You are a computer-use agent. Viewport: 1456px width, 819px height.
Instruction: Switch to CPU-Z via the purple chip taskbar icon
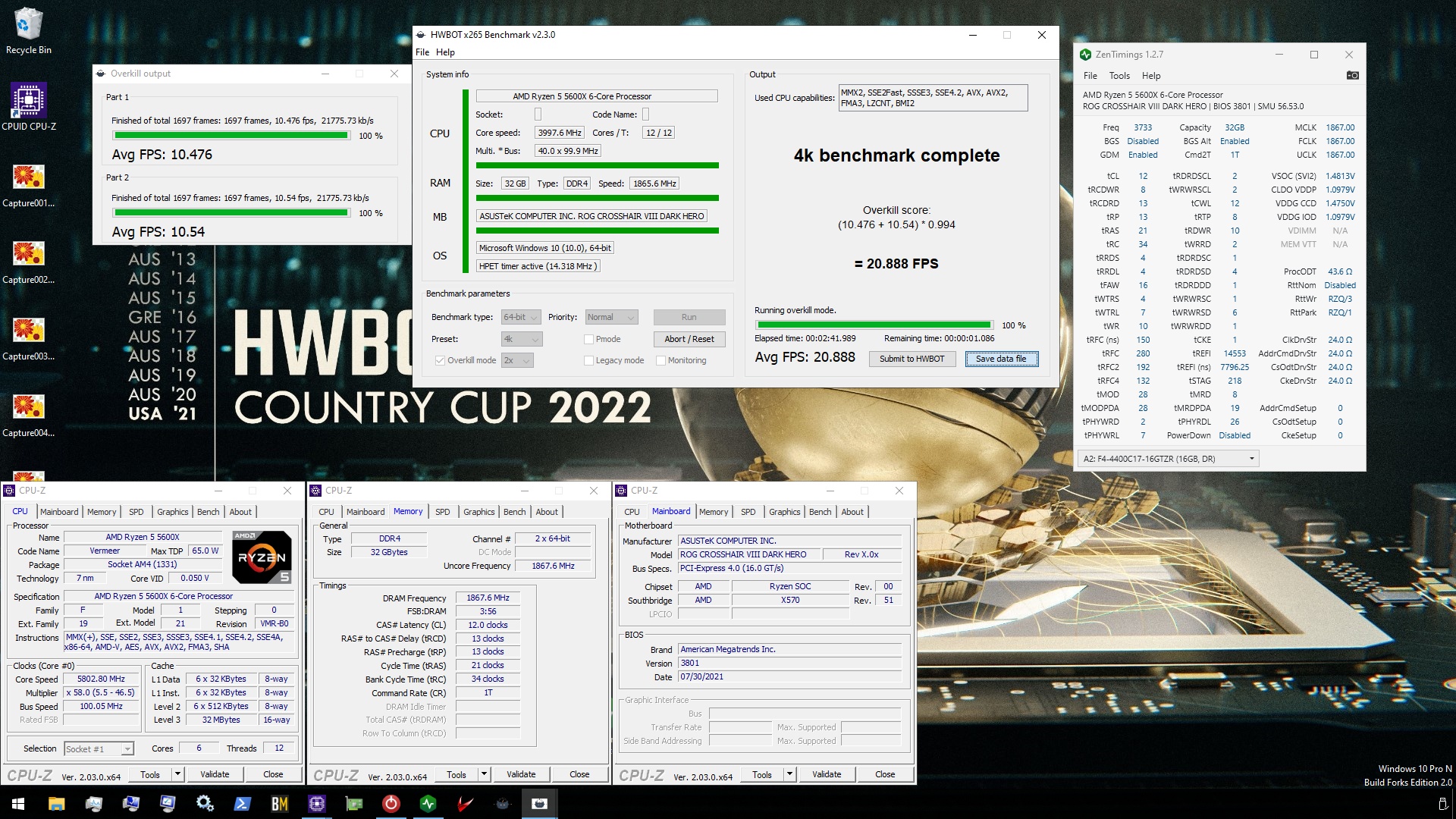316,804
